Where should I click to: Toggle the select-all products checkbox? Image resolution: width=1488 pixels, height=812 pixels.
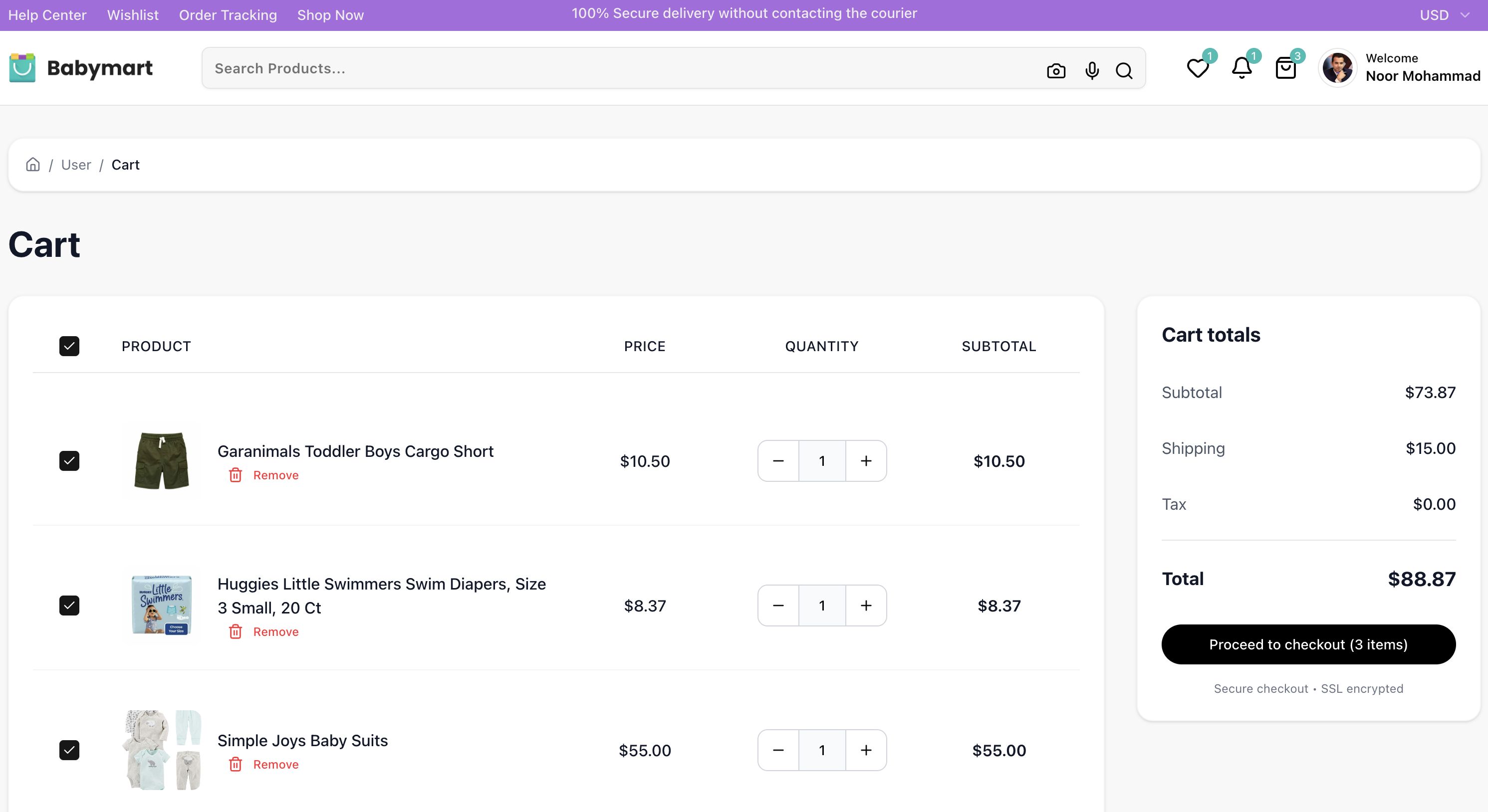(69, 346)
